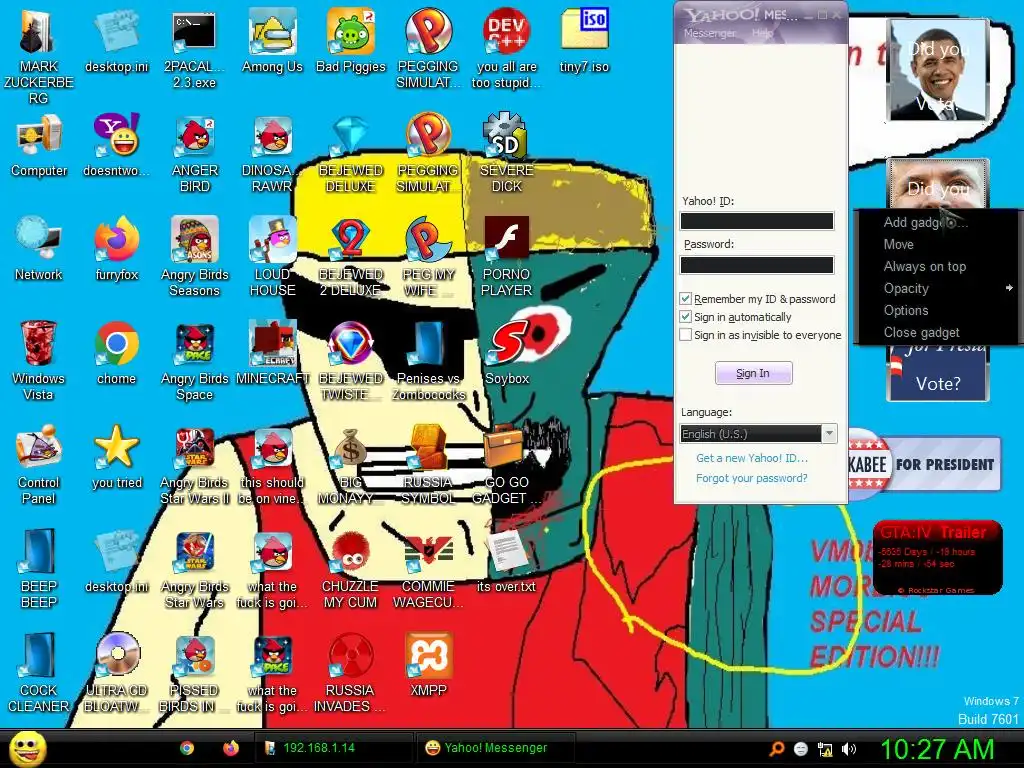Viewport: 1024px width, 768px height.
Task: Choose Move from the gadget menu
Action: pyautogui.click(x=899, y=244)
